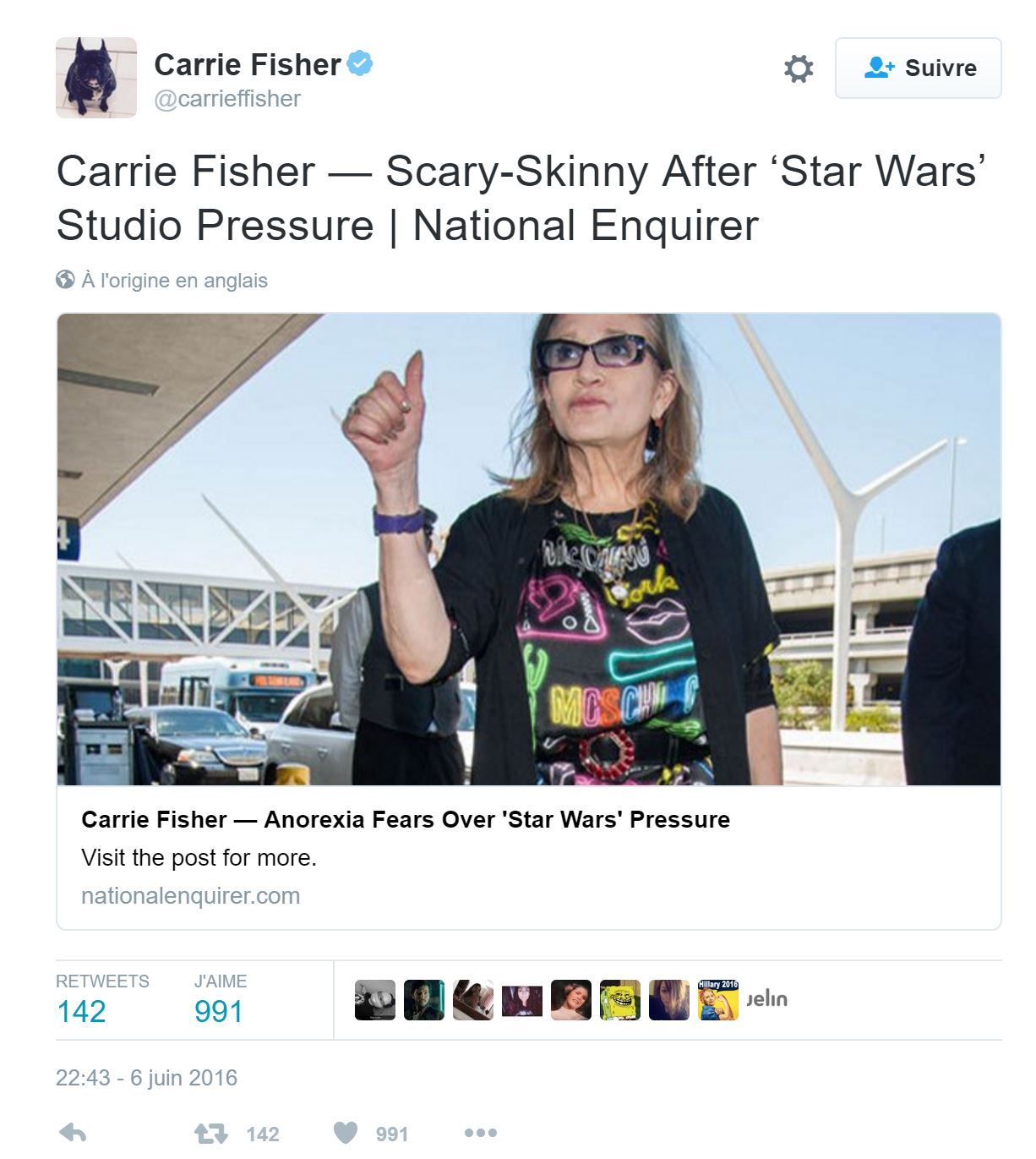The image size is (1036, 1159).
Task: Open the gear settings dropdown
Action: (799, 68)
